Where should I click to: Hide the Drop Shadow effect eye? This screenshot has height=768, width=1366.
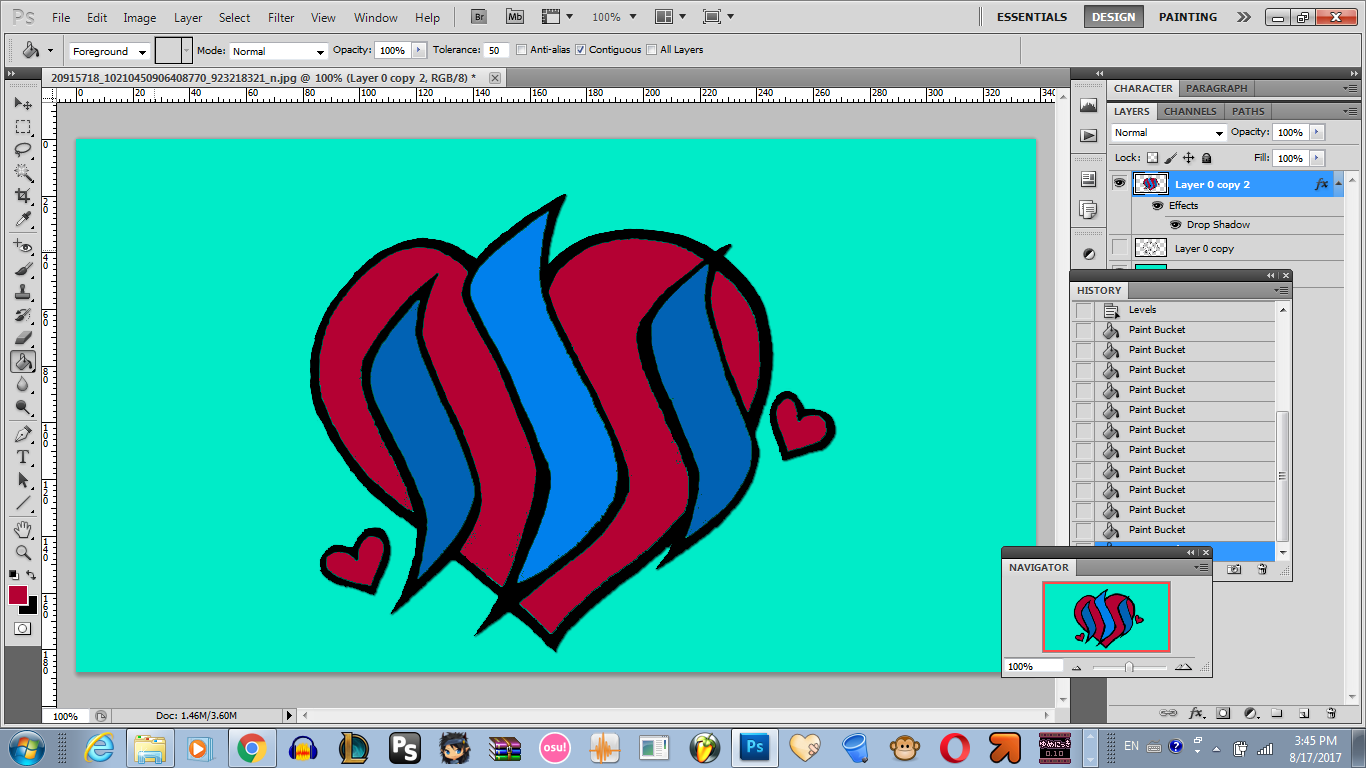(x=1175, y=225)
